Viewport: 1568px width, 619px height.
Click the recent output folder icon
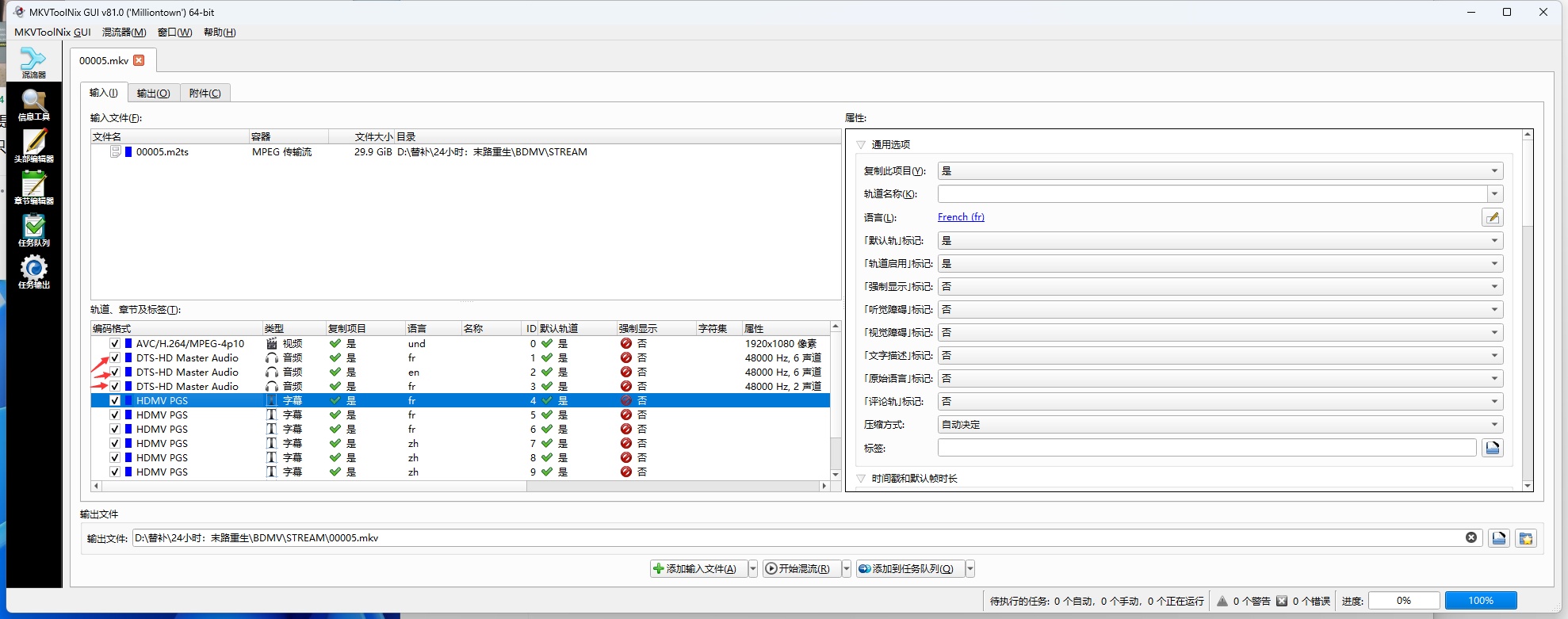click(x=1526, y=538)
